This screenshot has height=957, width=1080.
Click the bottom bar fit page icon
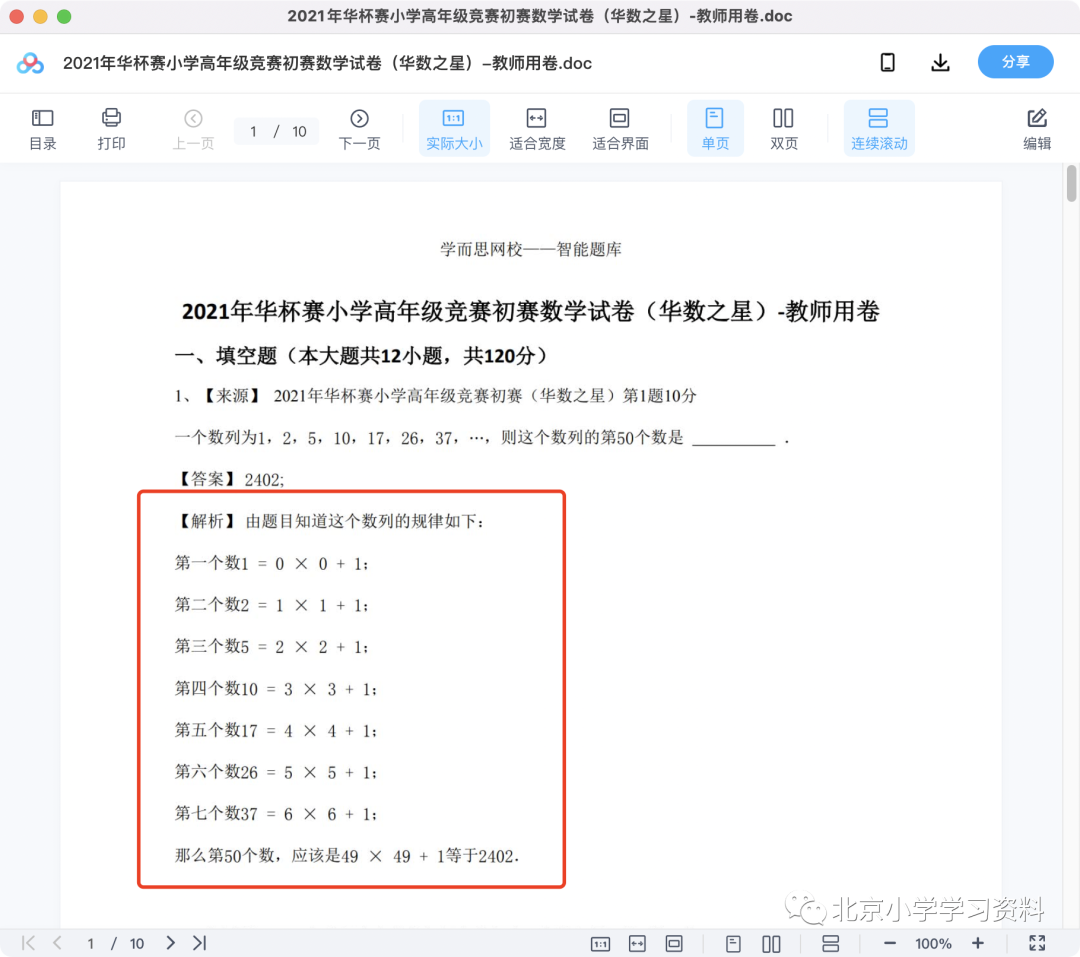click(674, 943)
